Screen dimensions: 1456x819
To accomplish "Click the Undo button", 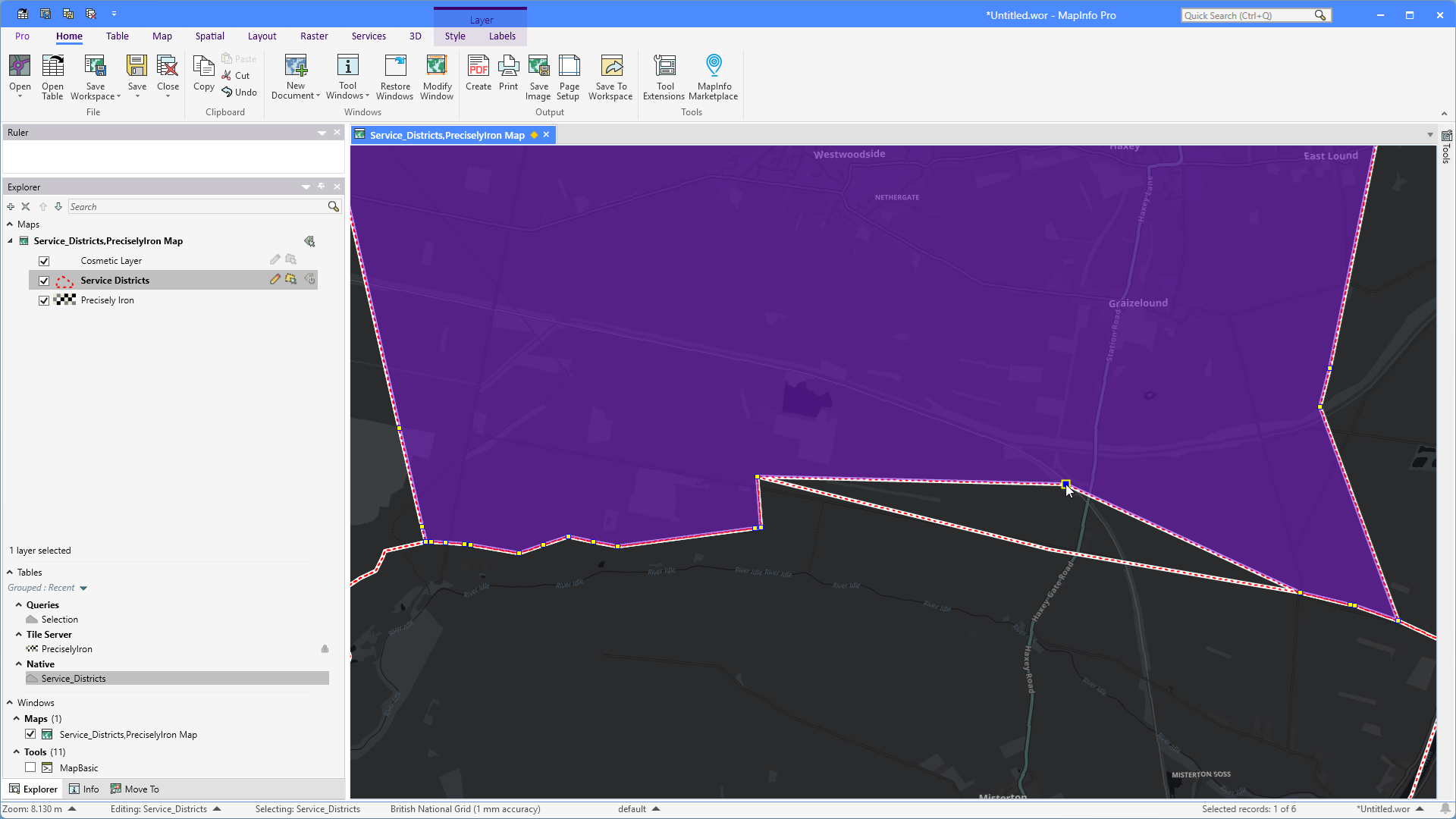I will pos(240,93).
